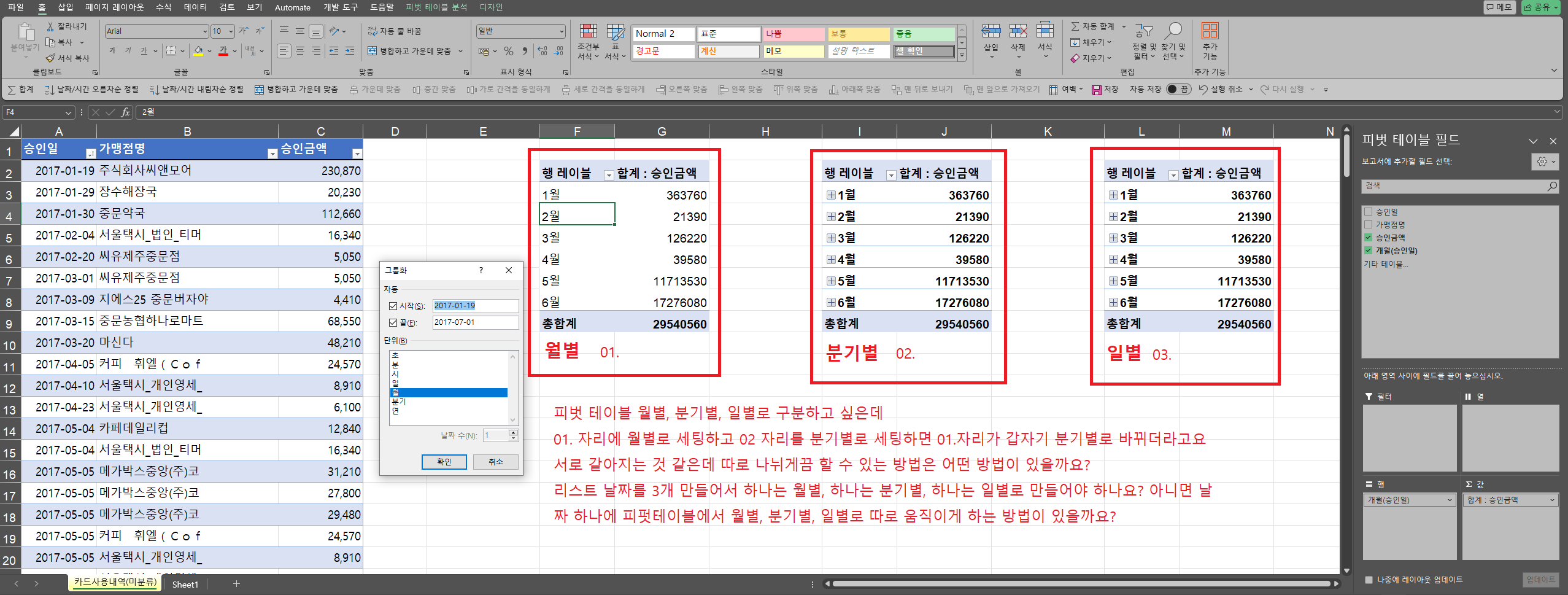The height and width of the screenshot is (595, 1568).
Task: Switch to the Sheet1 worksheet tab
Action: click(x=185, y=585)
